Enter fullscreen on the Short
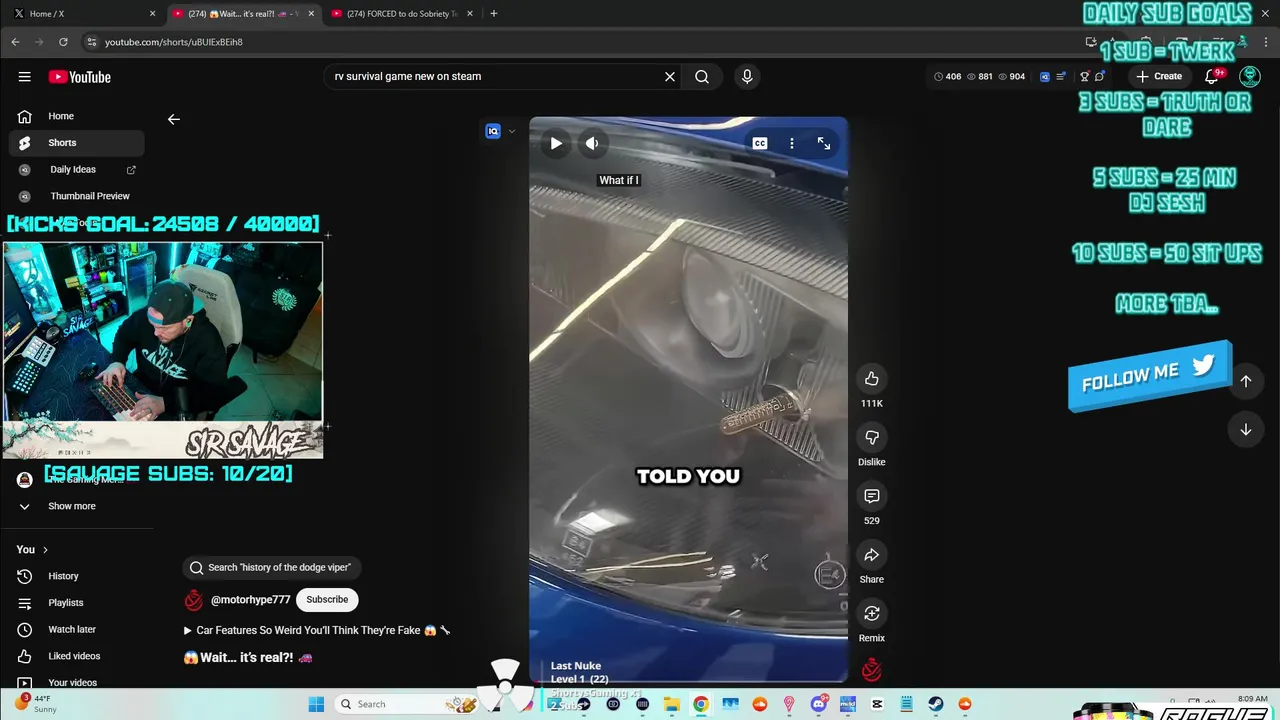 click(824, 143)
